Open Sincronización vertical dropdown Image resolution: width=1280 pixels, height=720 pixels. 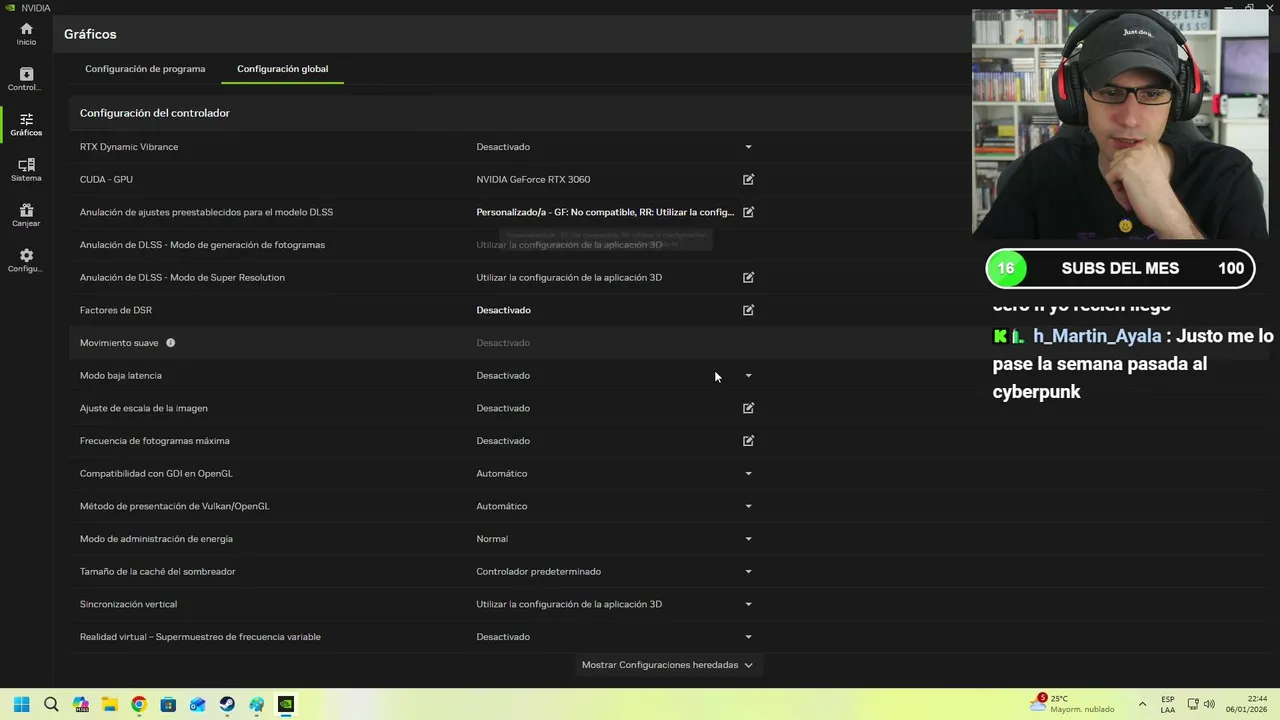[748, 604]
